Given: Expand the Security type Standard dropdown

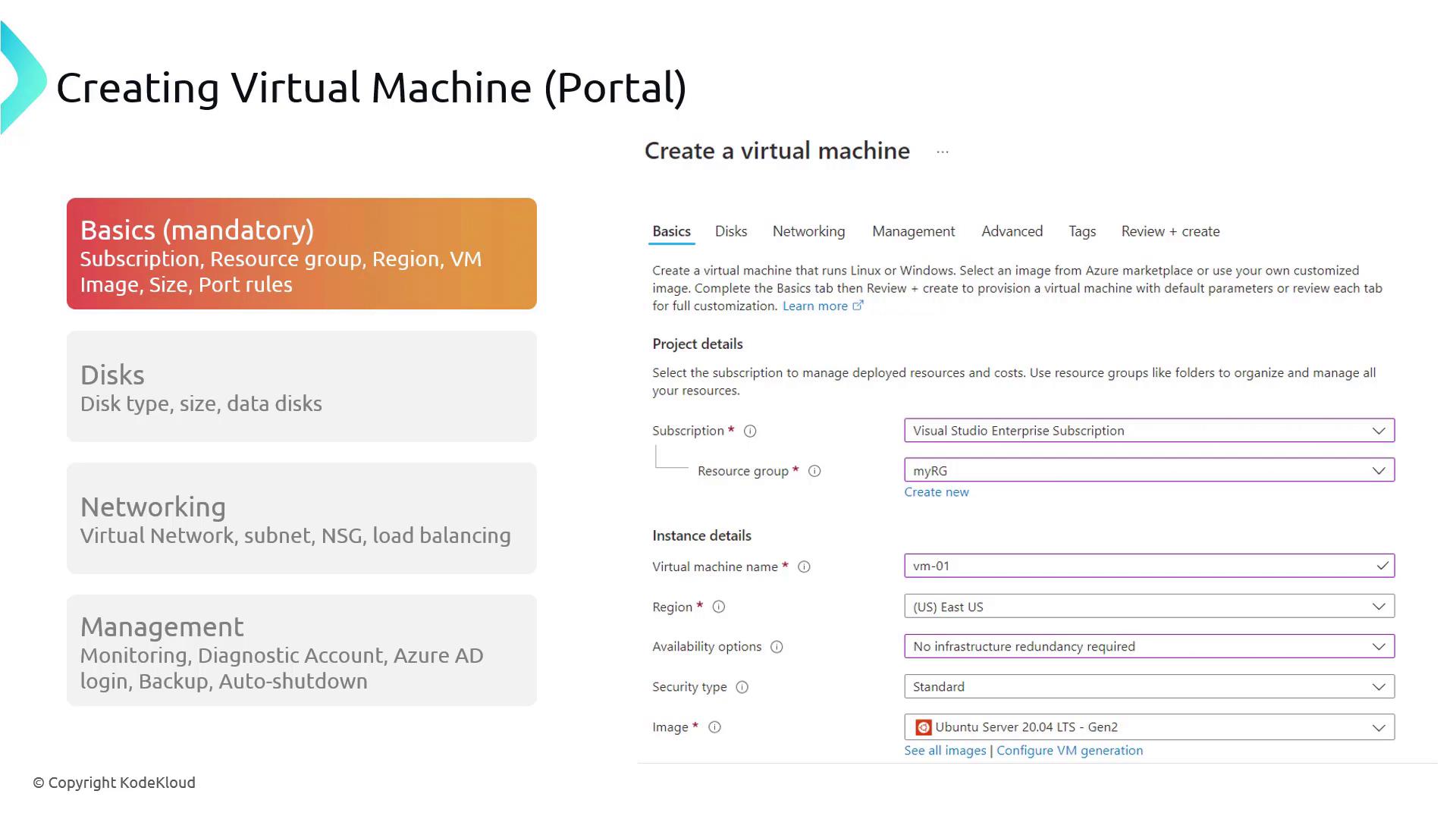Looking at the screenshot, I should point(1149,687).
